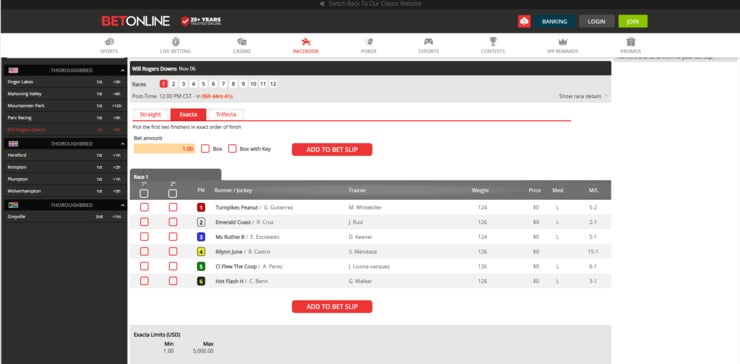The image size is (740, 364).
Task: Pick Turnpikes Peanut for 1st place
Action: (144, 207)
